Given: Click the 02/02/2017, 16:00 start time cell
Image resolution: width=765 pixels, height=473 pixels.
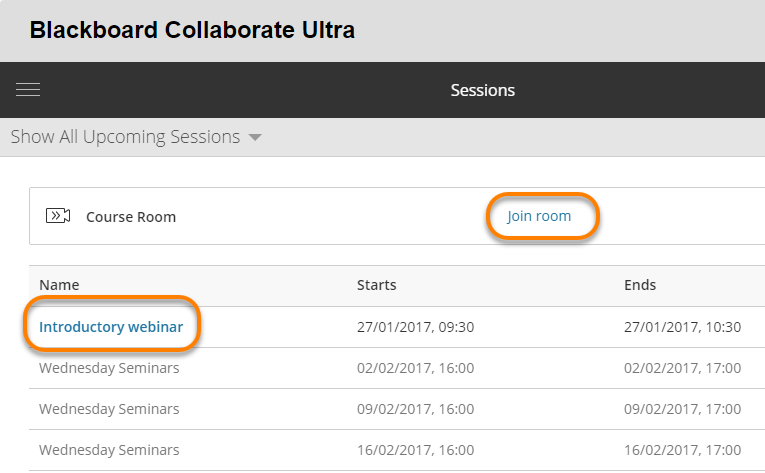Looking at the screenshot, I should coord(415,368).
